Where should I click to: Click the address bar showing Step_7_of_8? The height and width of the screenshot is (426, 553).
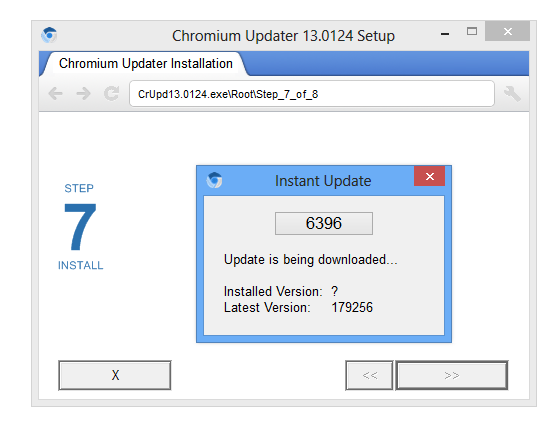pos(312,94)
